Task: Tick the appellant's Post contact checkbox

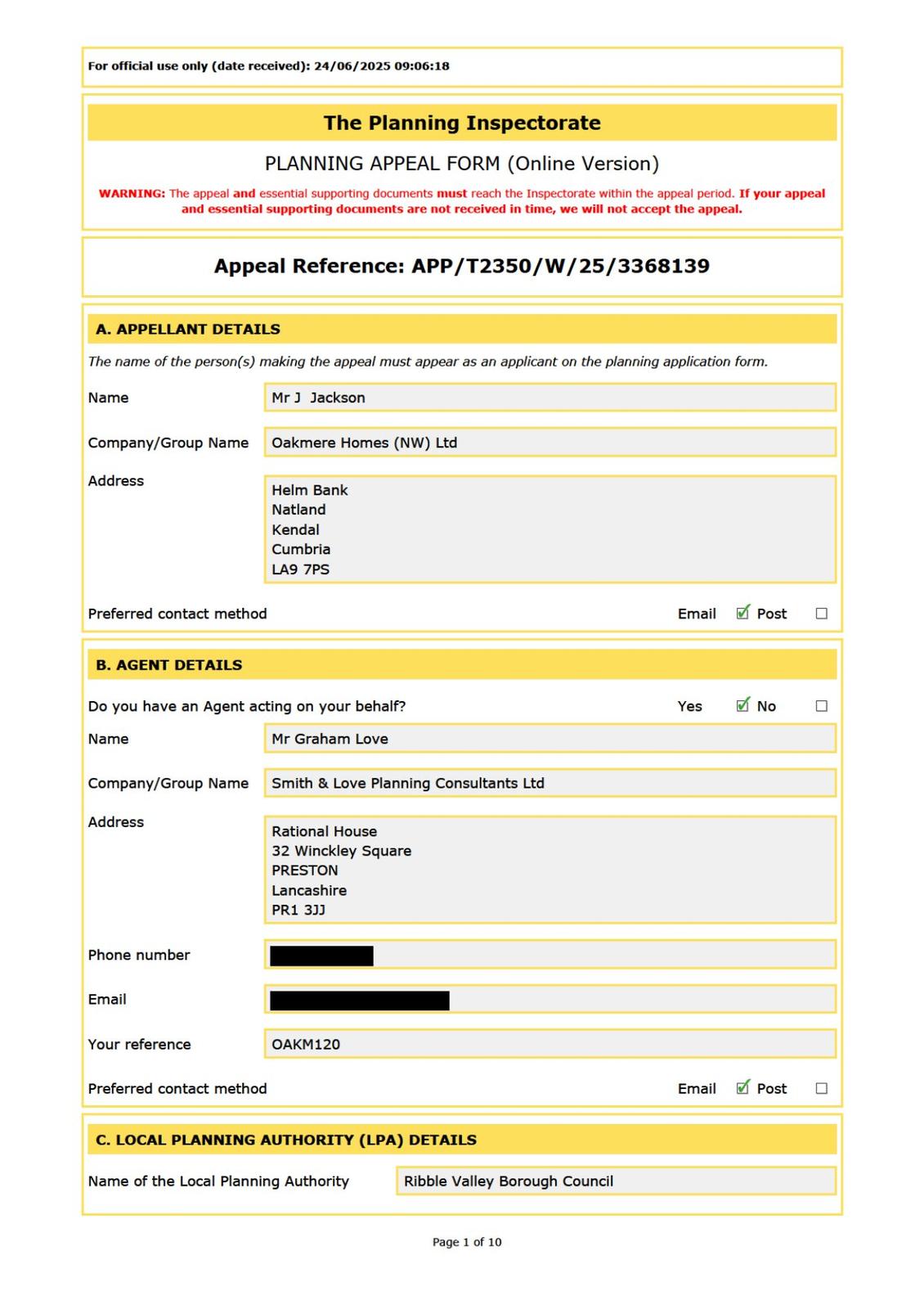Action: point(821,614)
